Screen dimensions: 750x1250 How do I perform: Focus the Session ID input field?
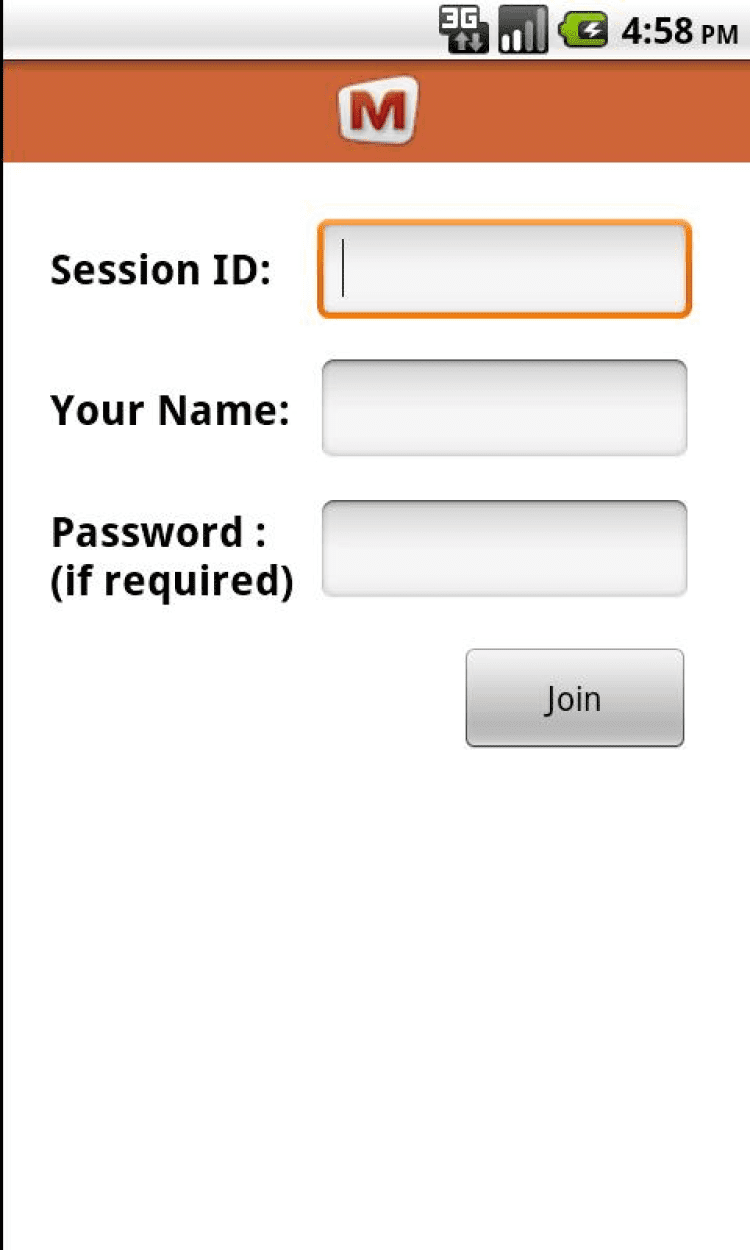(x=504, y=269)
